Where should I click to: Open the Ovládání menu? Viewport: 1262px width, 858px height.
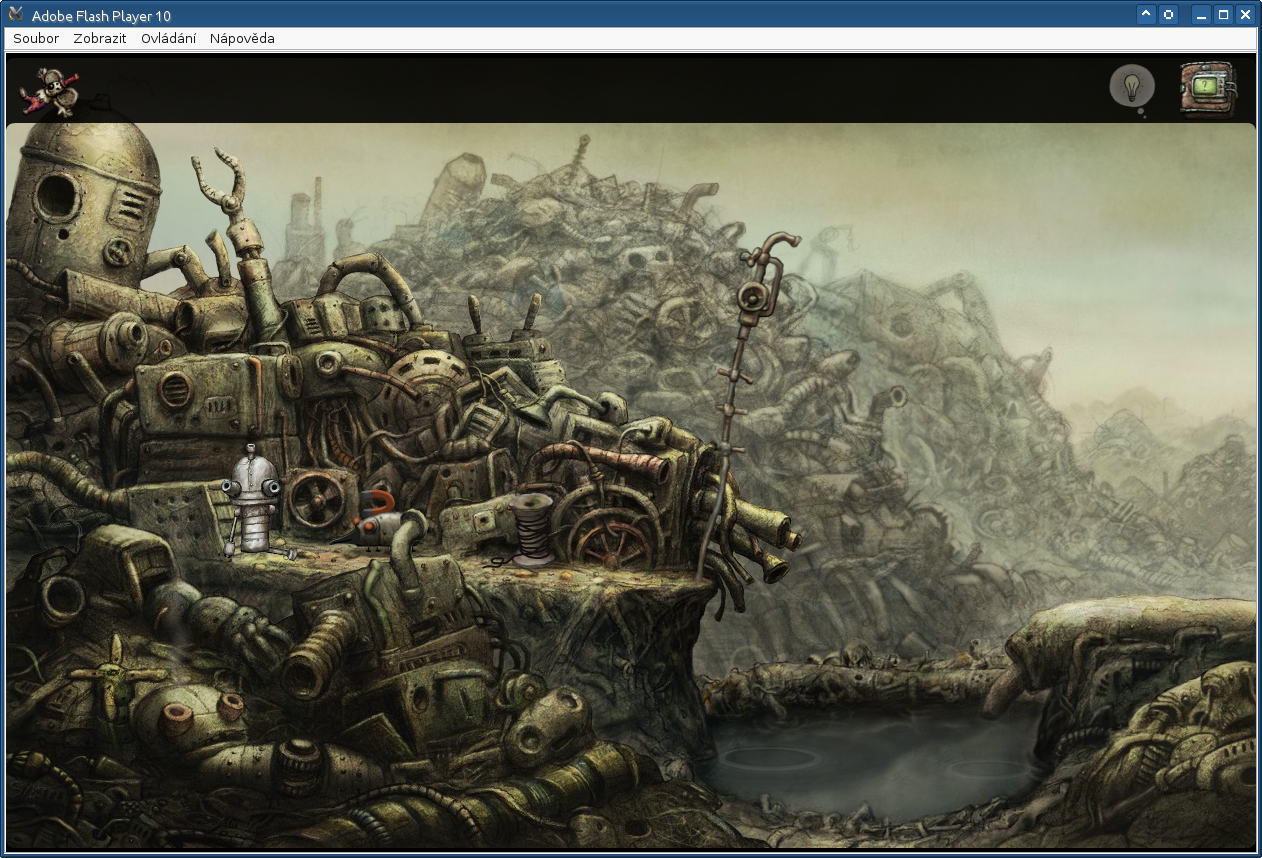click(168, 39)
